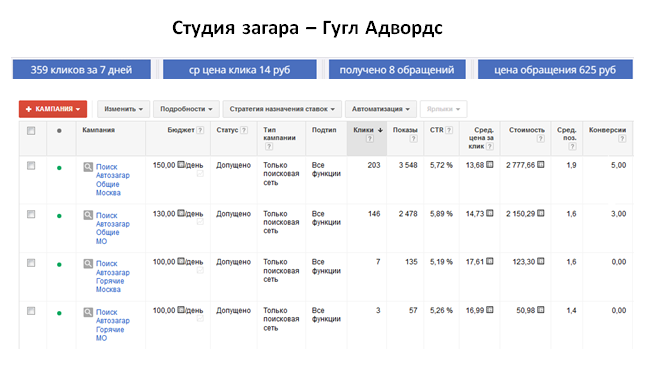
Task: Click search-campaign icon beside Общие Москва
Action: pos(88,167)
